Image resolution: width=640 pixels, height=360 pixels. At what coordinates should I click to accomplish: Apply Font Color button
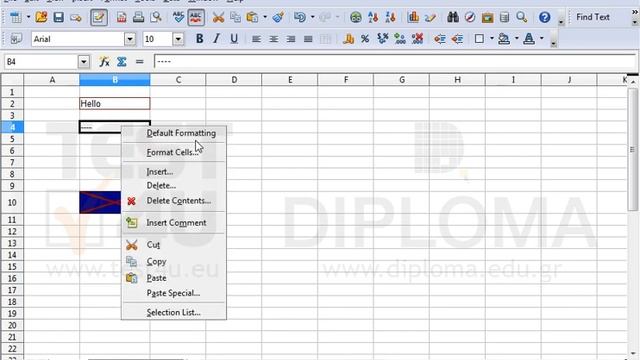click(529, 39)
